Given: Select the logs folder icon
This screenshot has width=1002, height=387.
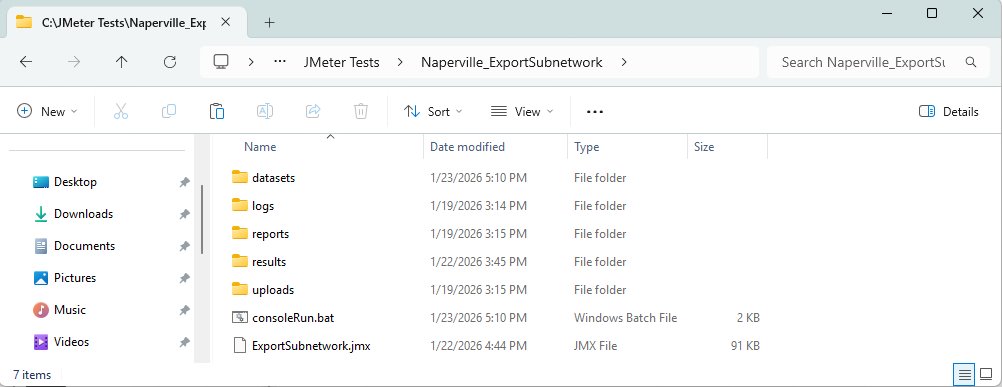Looking at the screenshot, I should coord(240,205).
